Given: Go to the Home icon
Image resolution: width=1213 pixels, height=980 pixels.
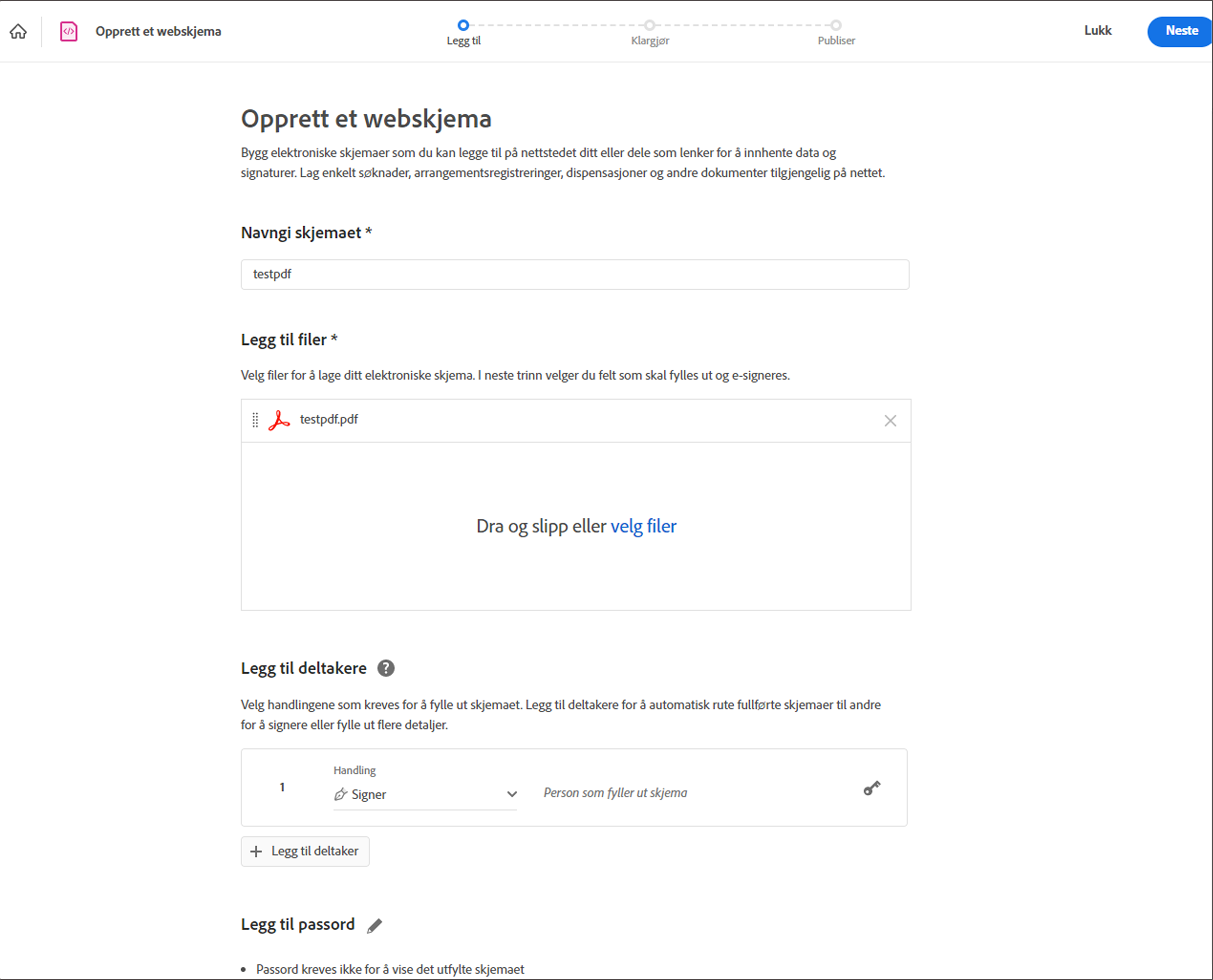Looking at the screenshot, I should [18, 31].
